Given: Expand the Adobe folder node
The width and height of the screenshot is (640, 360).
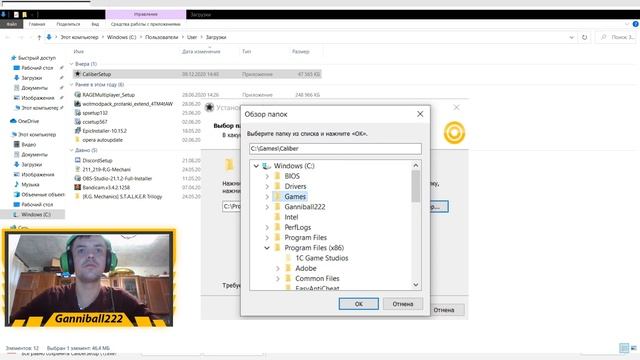Looking at the screenshot, I should click(x=278, y=268).
